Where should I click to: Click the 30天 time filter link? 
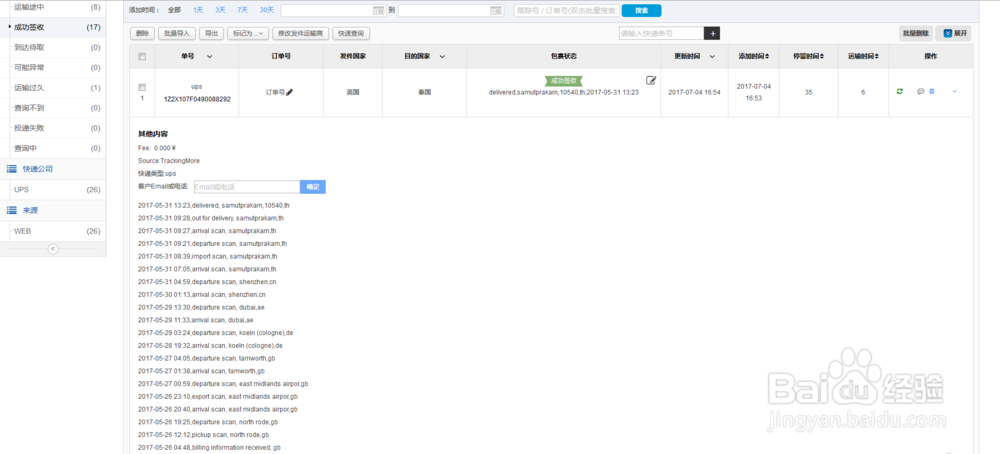click(x=267, y=10)
